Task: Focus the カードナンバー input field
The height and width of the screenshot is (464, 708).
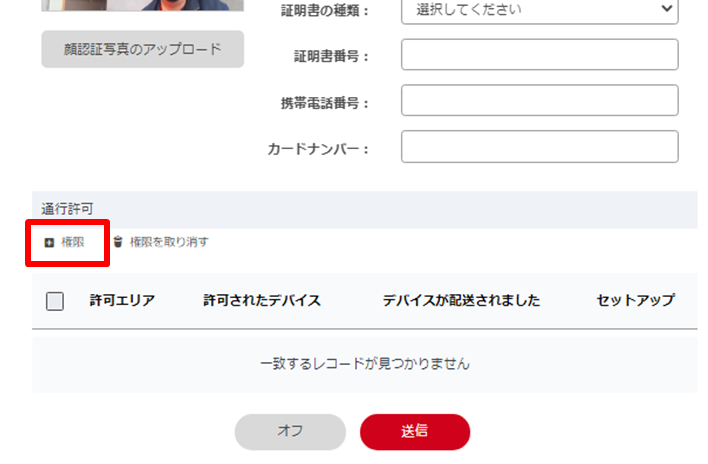Action: (540, 147)
